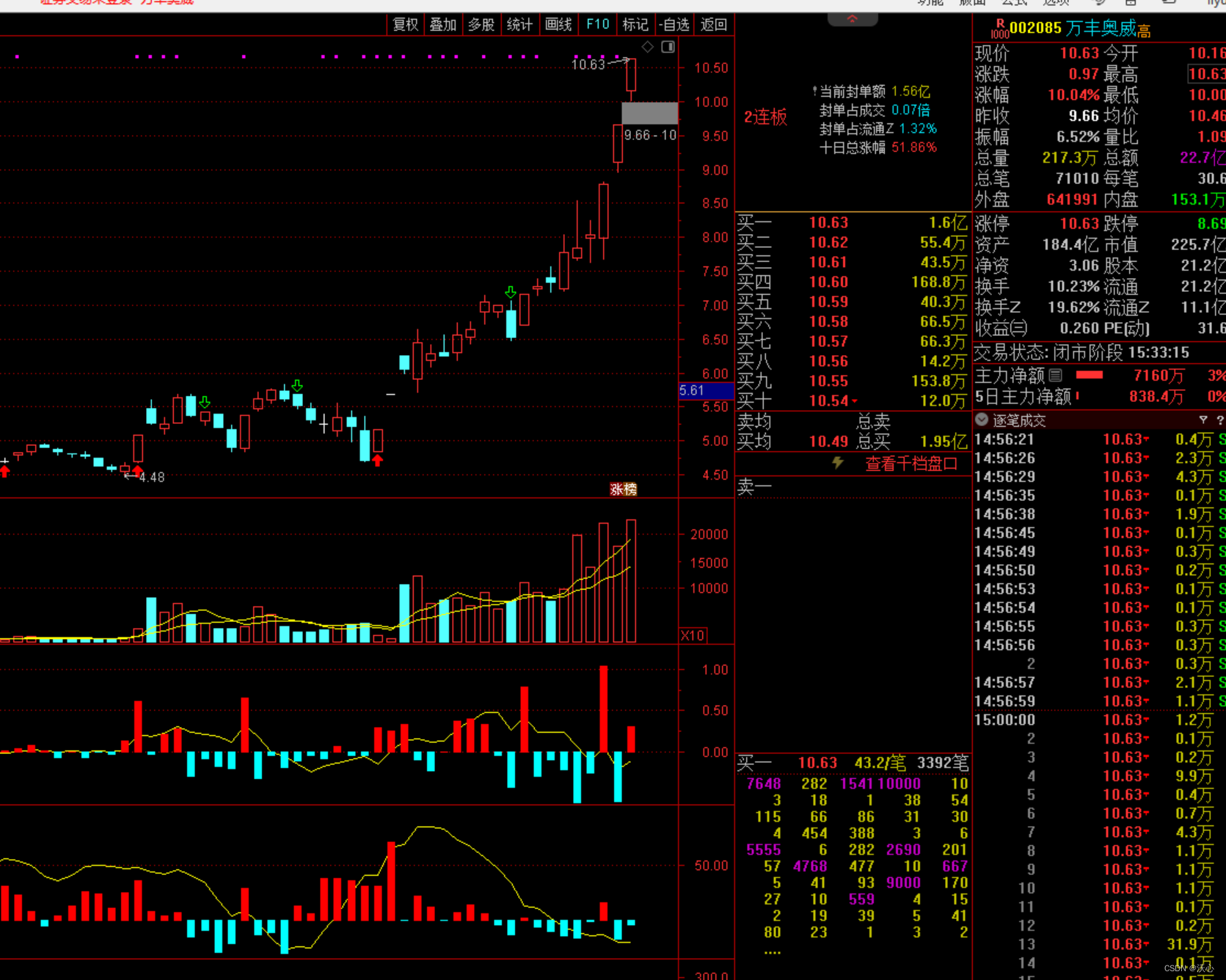The image size is (1226, 980).
Task: Click the 返回 back button
Action: (713, 24)
